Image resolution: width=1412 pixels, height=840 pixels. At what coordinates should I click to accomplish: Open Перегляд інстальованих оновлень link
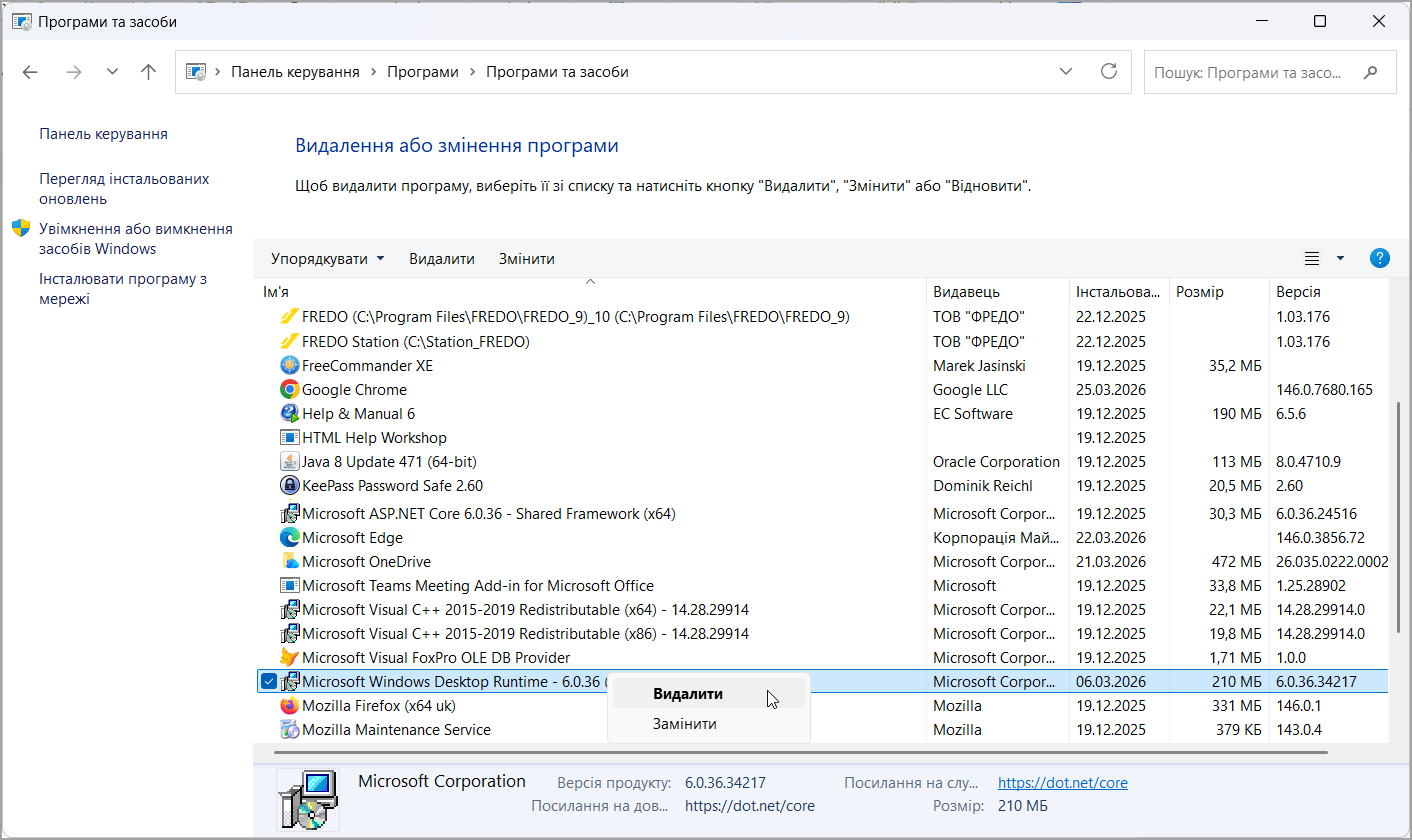coord(124,189)
